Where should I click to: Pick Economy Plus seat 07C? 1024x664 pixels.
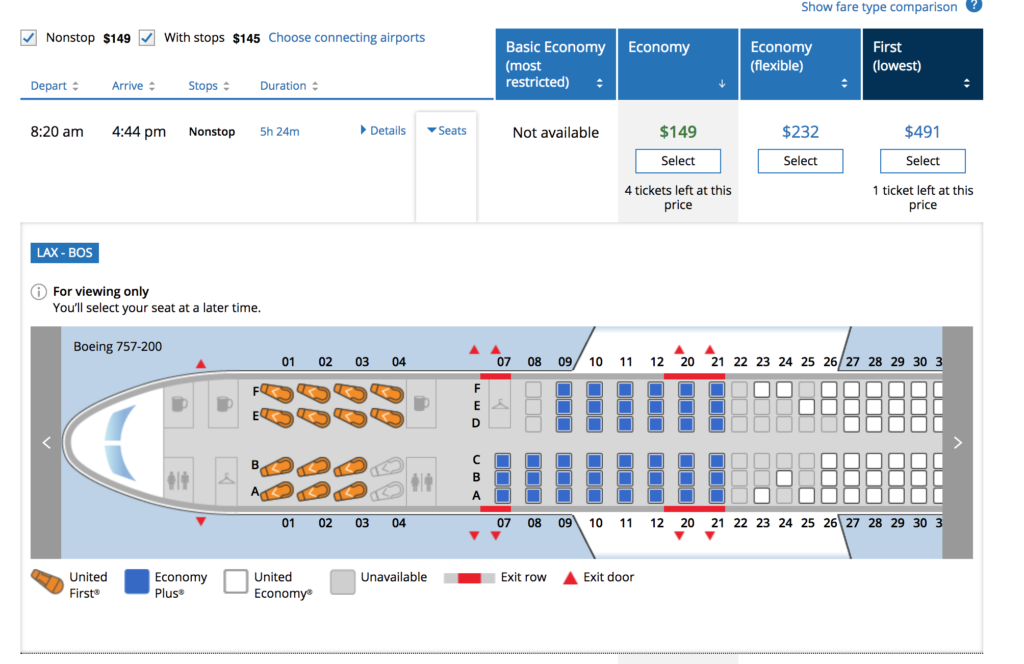(503, 461)
